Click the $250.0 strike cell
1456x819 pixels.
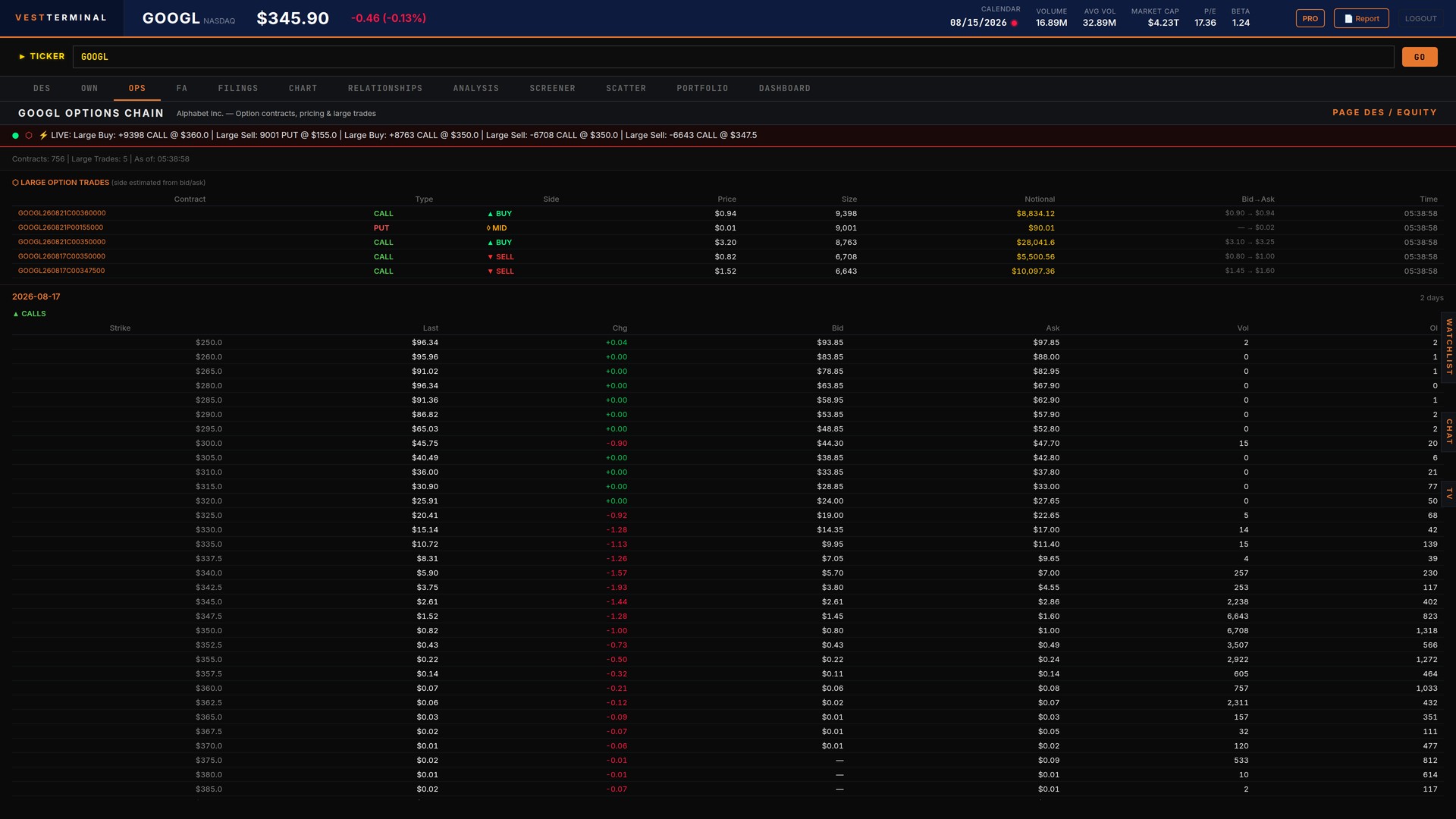point(209,343)
